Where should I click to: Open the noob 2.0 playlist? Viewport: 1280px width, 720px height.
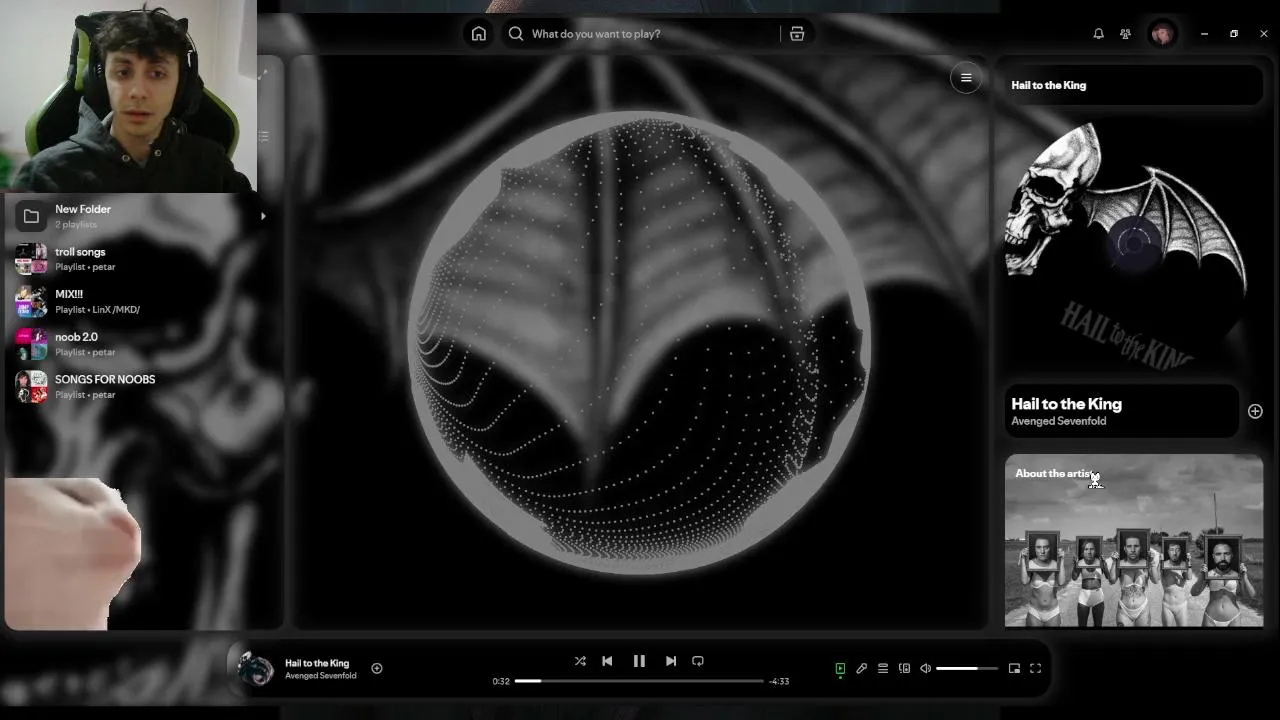pos(140,344)
